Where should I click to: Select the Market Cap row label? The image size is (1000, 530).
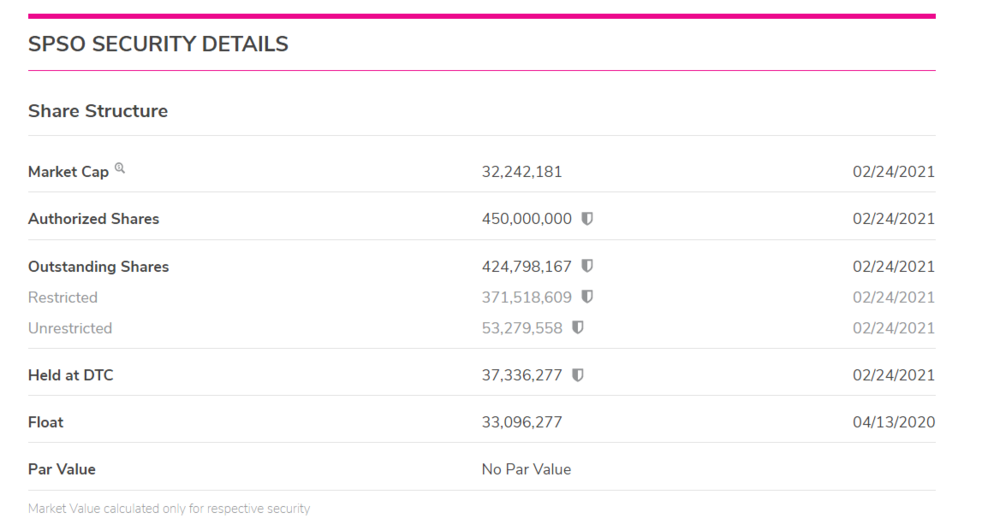pos(68,172)
